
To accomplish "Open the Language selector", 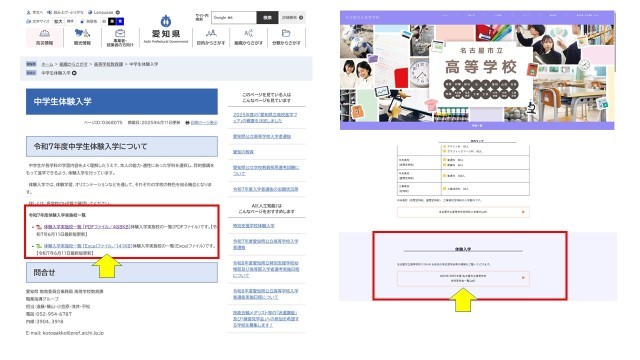I will tap(104, 12).
